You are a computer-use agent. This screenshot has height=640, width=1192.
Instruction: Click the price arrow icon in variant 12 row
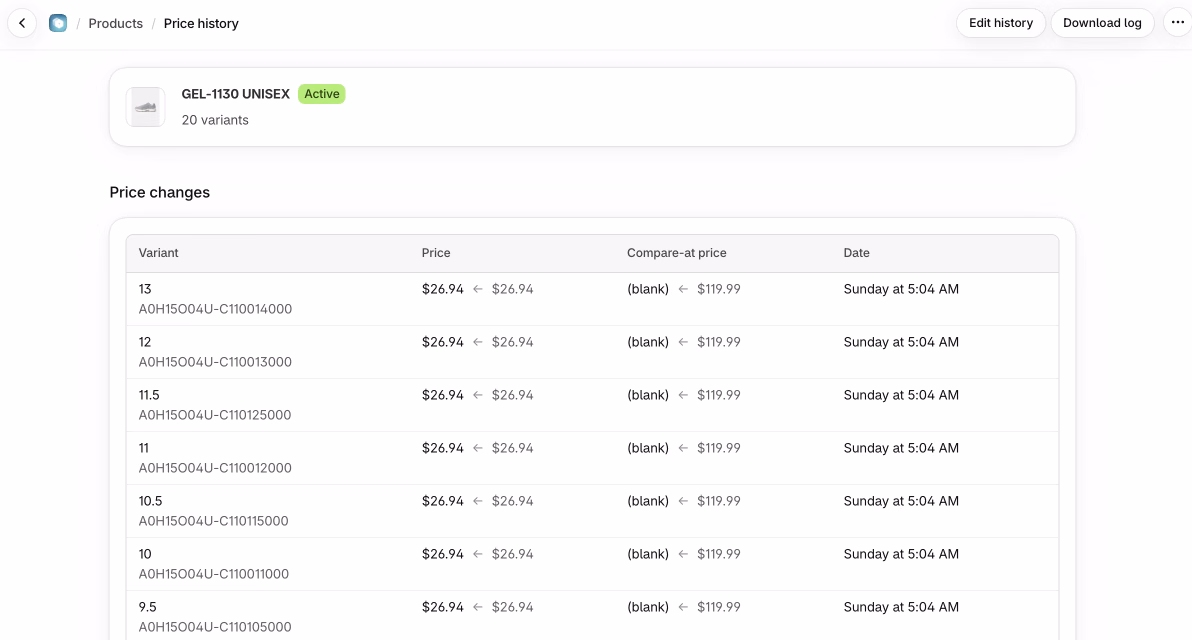pyautogui.click(x=477, y=342)
